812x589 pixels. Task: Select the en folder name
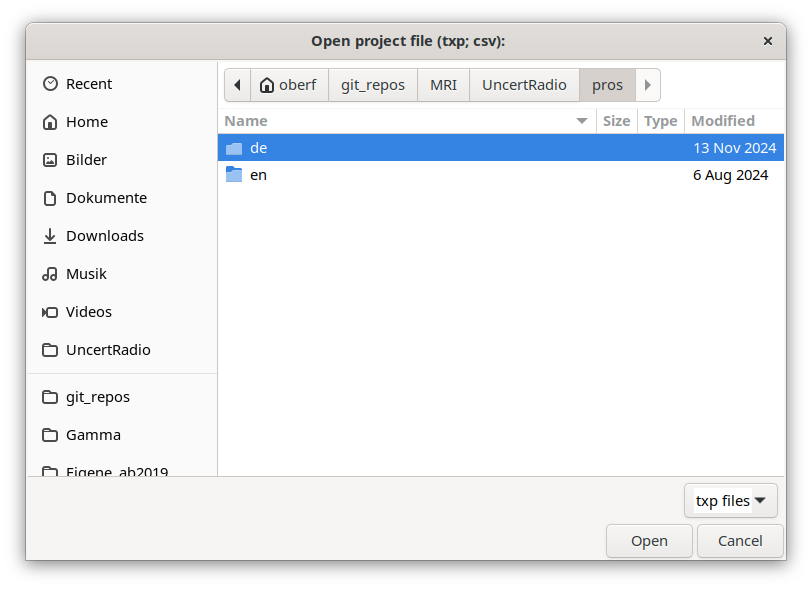[x=258, y=175]
